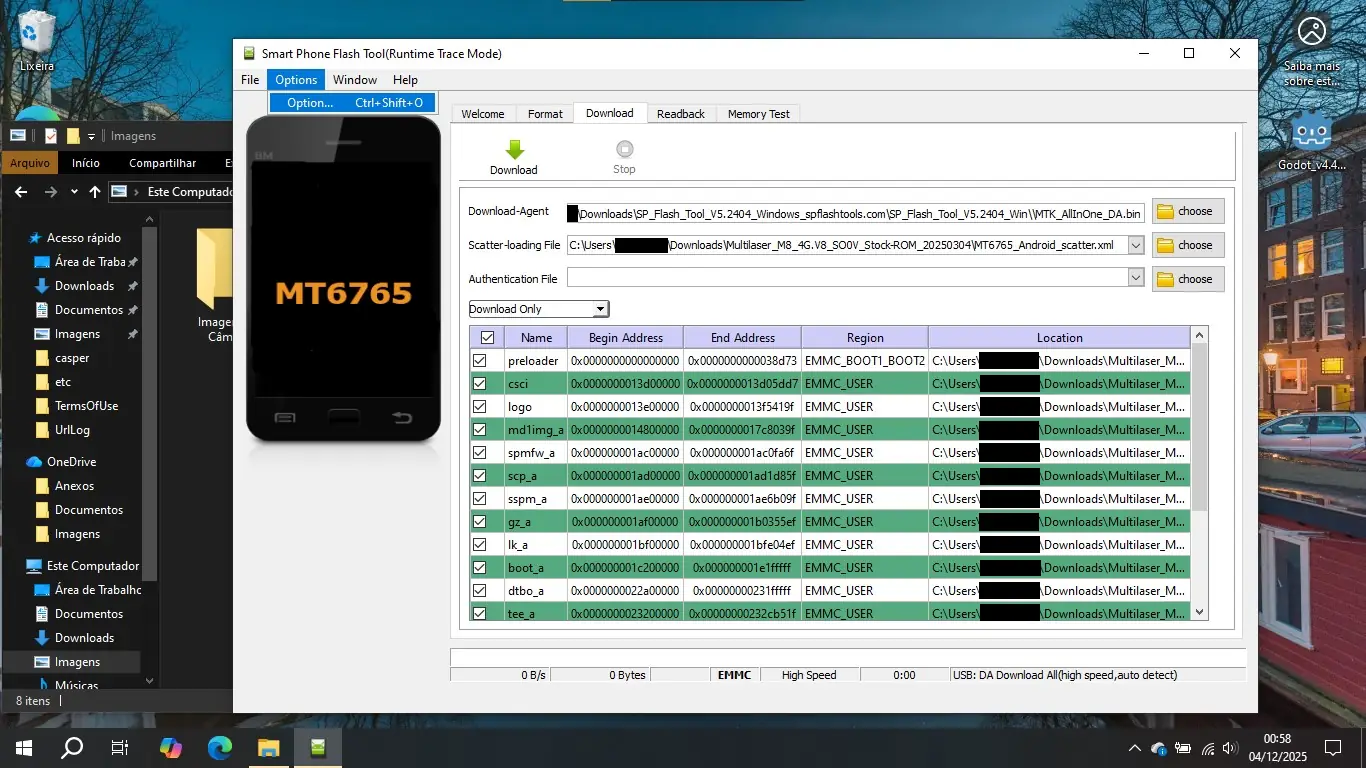Expand the Scatter-loading File dropdown arrow

[1135, 245]
